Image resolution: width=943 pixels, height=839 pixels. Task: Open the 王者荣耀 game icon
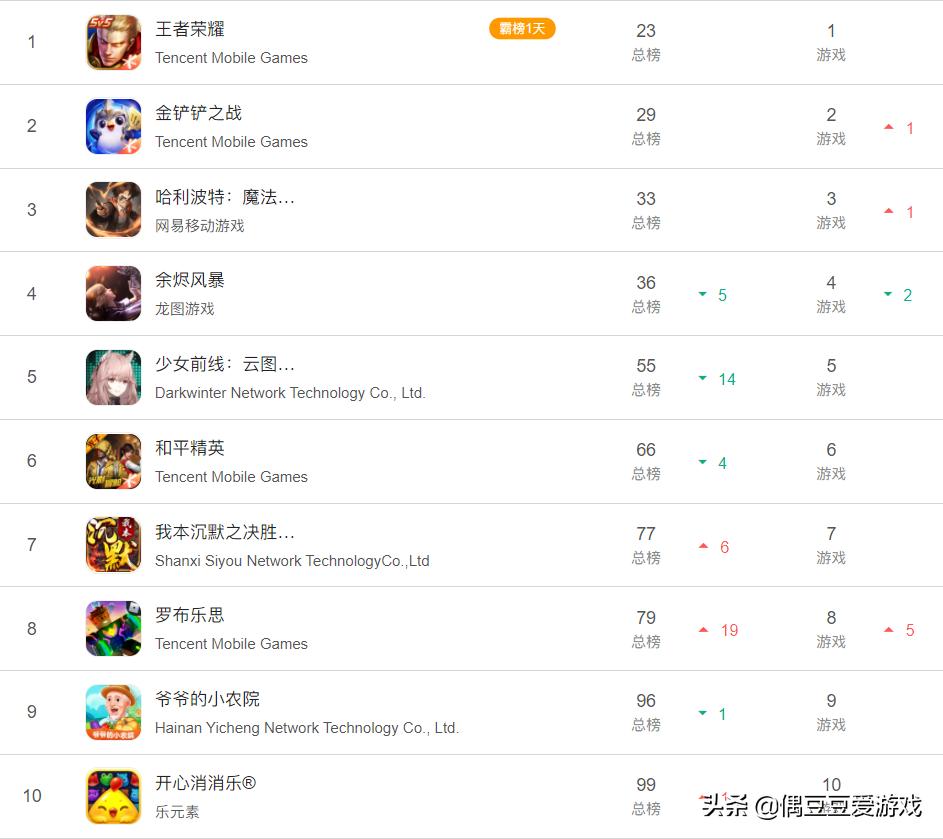click(114, 42)
